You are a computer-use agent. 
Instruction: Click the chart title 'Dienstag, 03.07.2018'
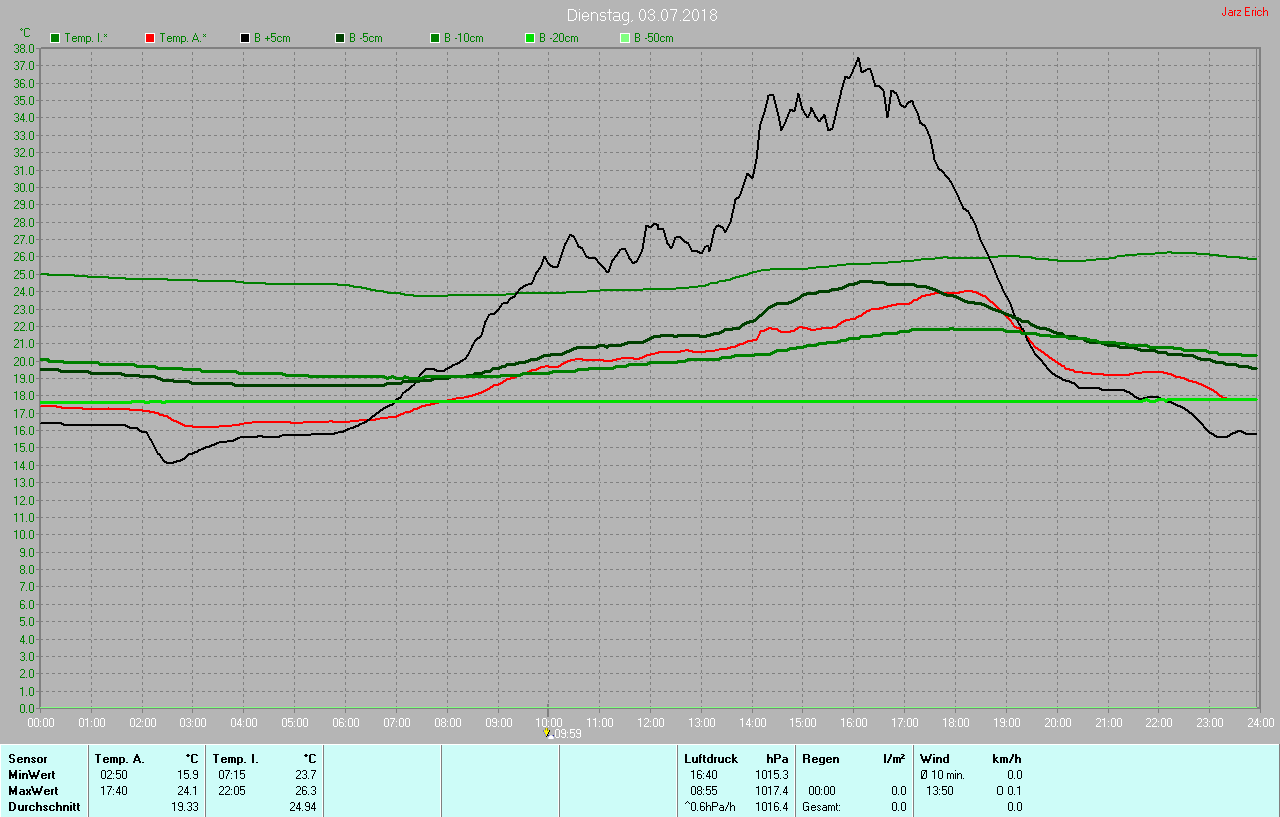(641, 15)
